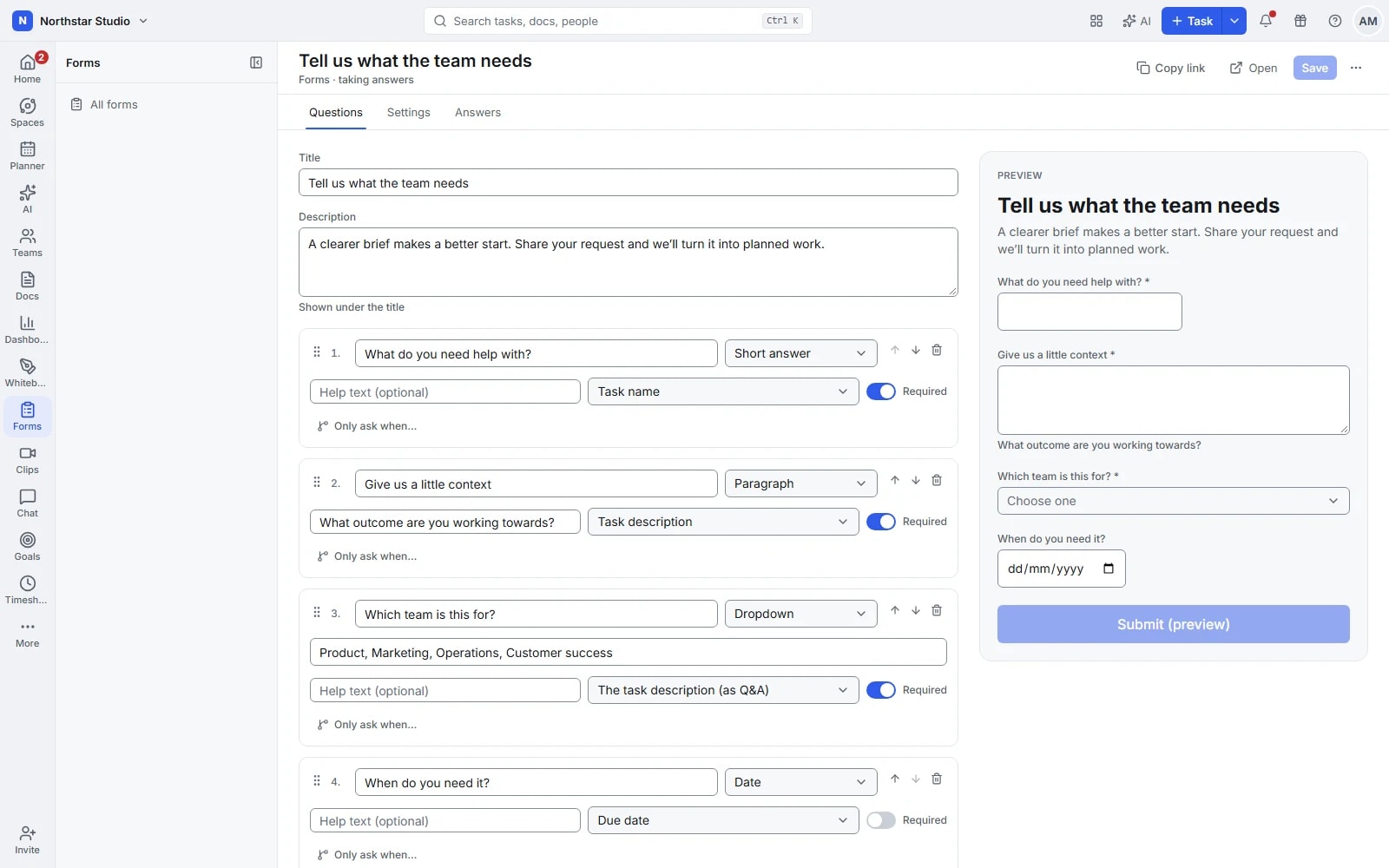Collapse the Forms side panel
The image size is (1389, 868).
pos(256,62)
